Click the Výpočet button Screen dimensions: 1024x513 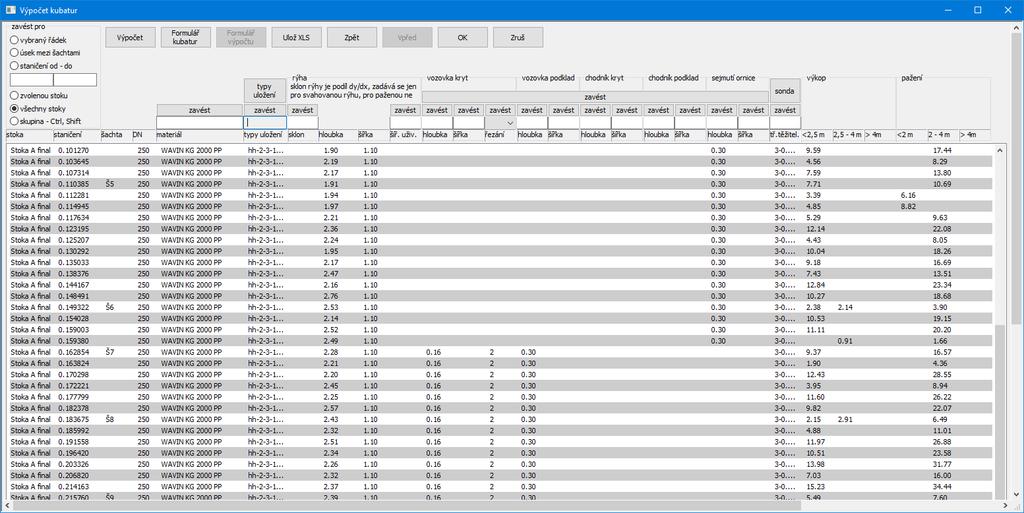130,37
